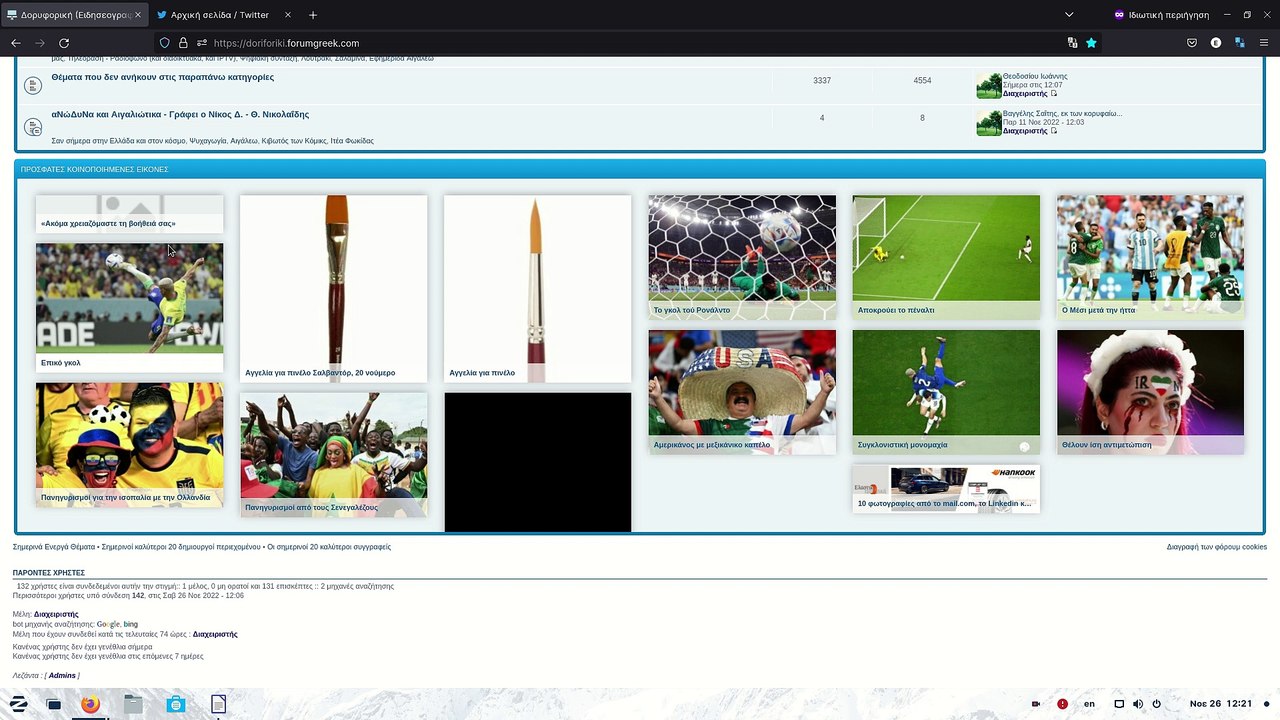Open forum 'αΝώΔυΝα και Αιγιαλιώτικα - Γράφει ο Νίκος Δ.'

pyautogui.click(x=180, y=114)
